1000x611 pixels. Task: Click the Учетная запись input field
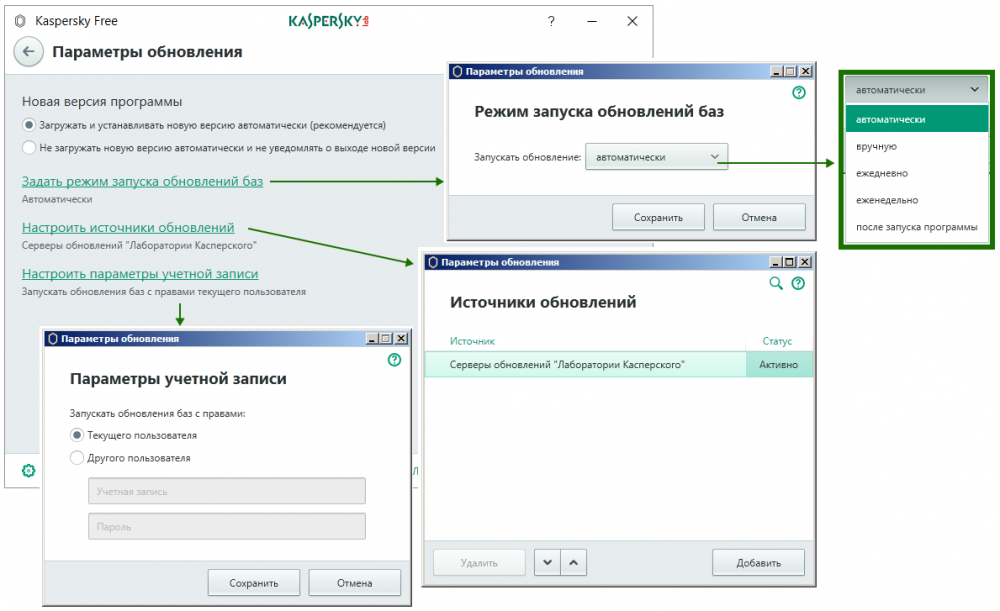226,490
